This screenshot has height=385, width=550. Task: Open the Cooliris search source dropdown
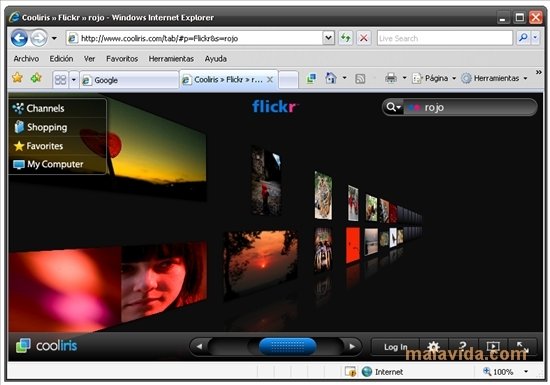coord(393,107)
